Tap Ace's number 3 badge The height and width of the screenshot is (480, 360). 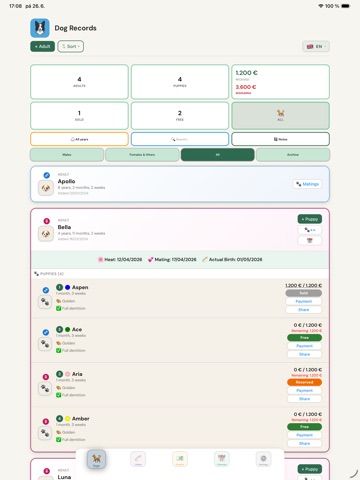click(59, 329)
